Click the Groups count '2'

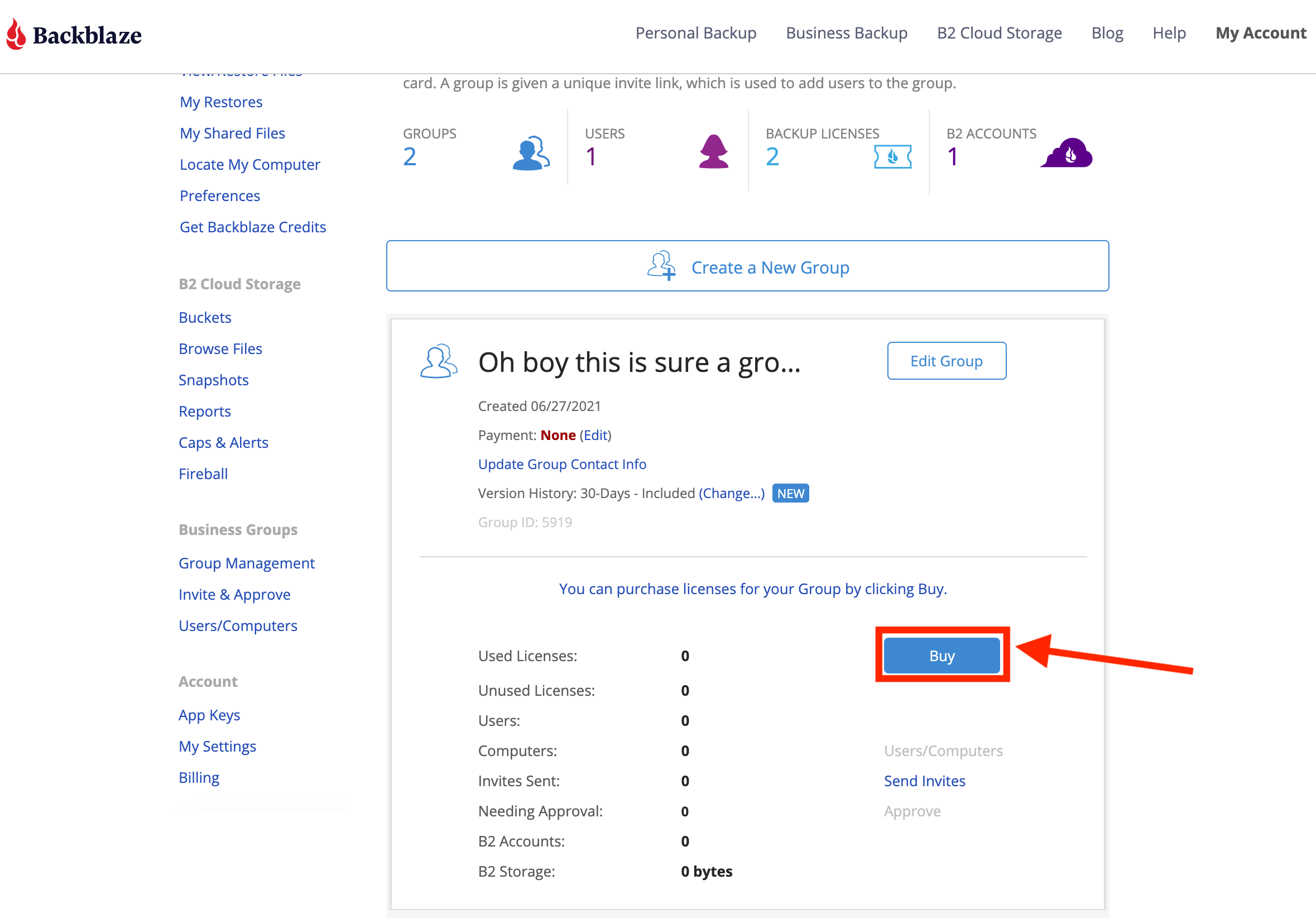(x=409, y=157)
